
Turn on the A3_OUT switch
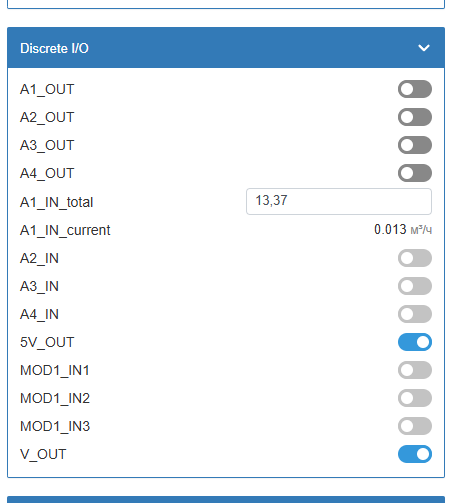[415, 145]
